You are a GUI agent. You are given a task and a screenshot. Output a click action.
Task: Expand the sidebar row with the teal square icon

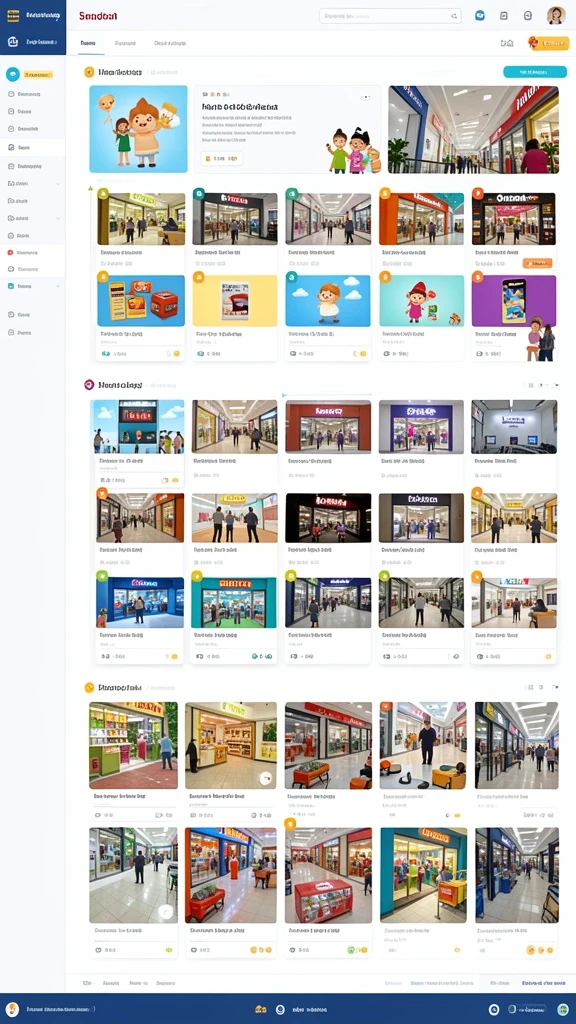pos(33,286)
